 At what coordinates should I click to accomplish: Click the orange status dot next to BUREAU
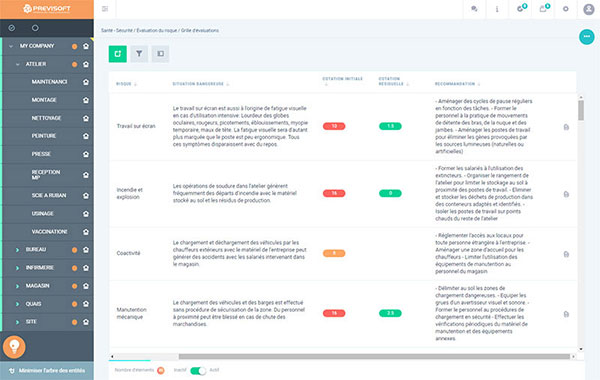[75, 250]
